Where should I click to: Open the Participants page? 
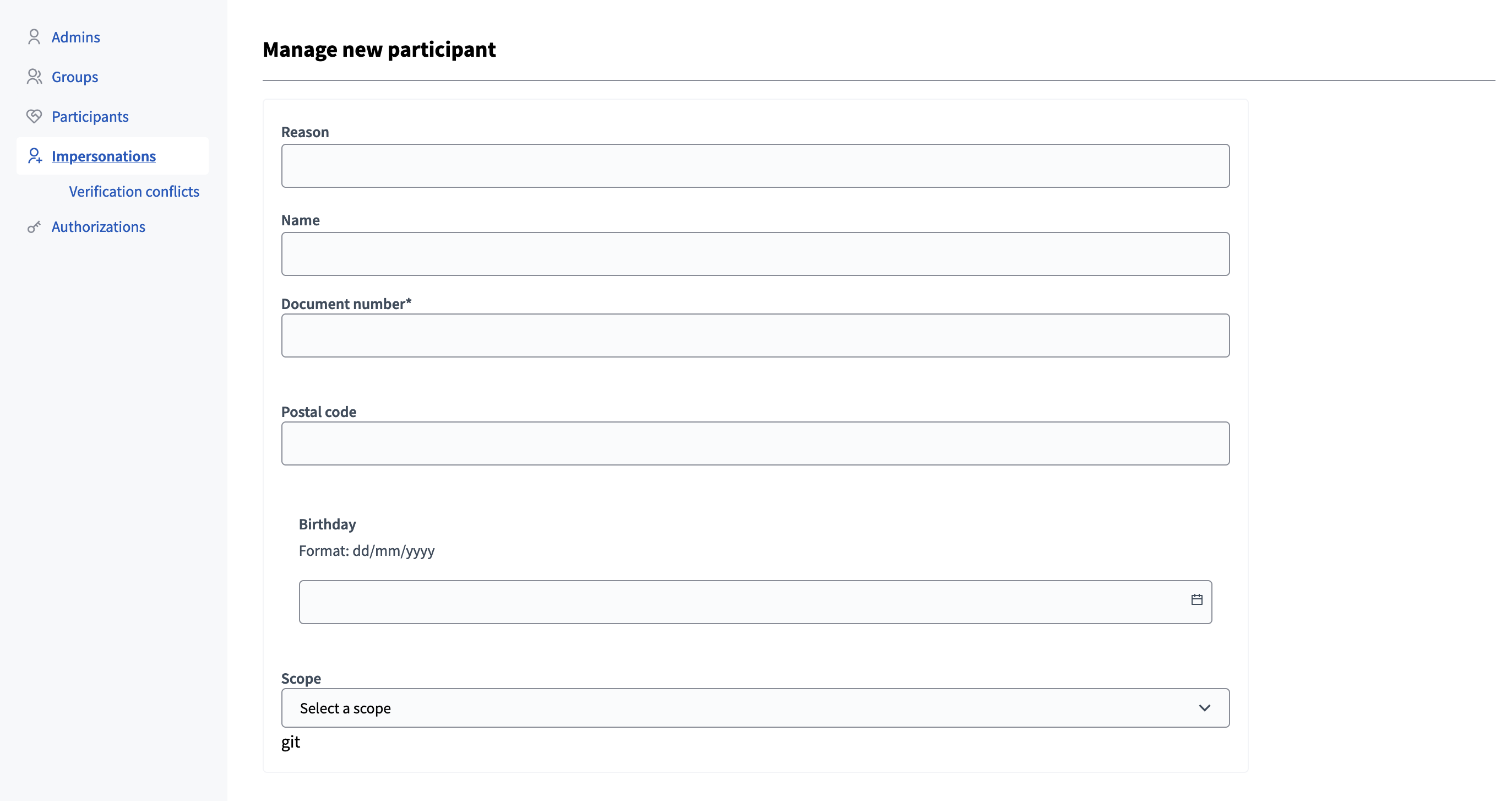90,116
